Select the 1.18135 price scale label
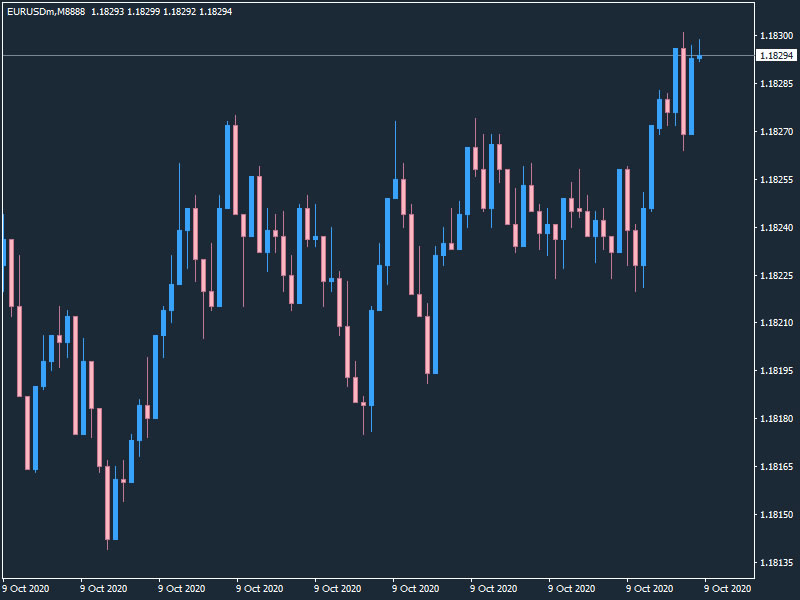 click(776, 563)
